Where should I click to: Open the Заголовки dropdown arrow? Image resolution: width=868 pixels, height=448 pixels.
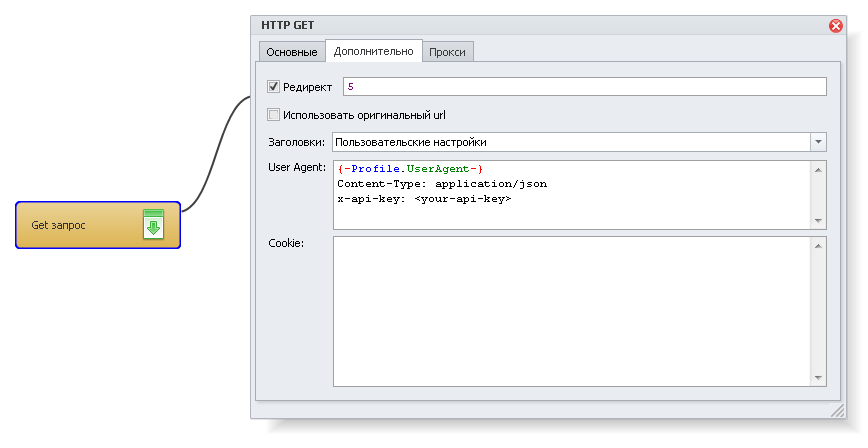(x=818, y=142)
